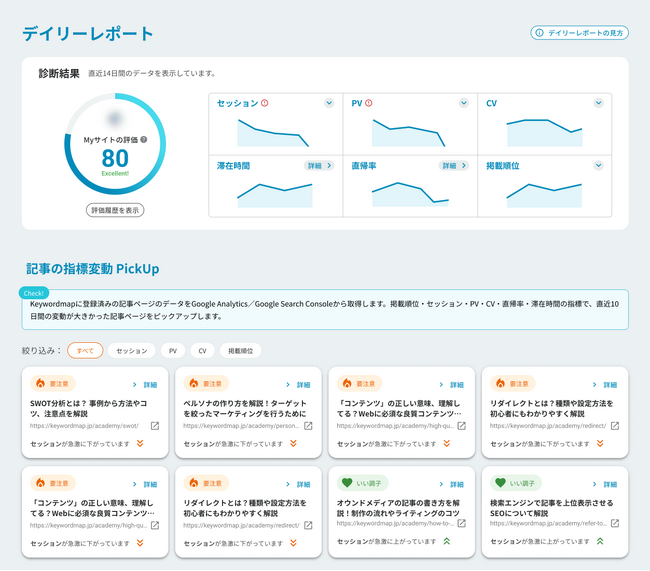Click external link icon for academy/person URL

[308, 426]
